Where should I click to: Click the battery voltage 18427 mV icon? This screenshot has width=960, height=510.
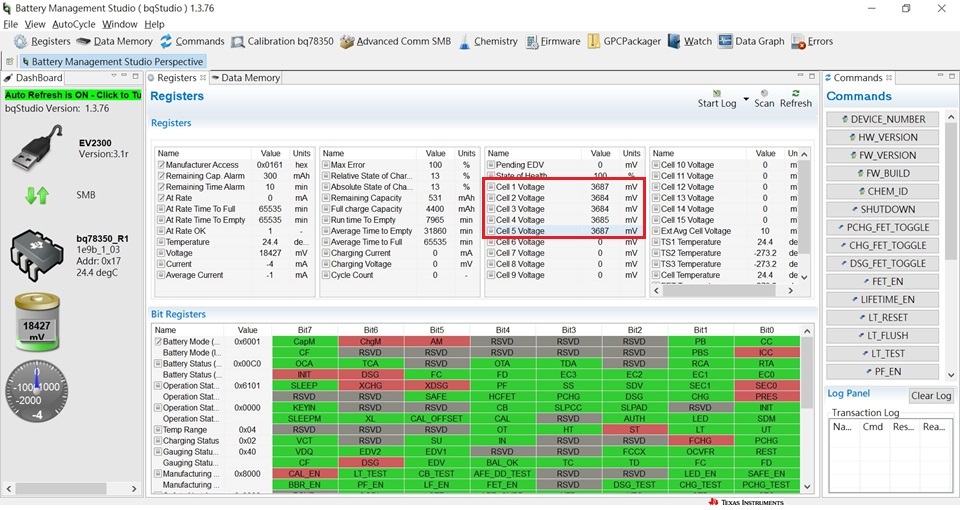point(37,323)
